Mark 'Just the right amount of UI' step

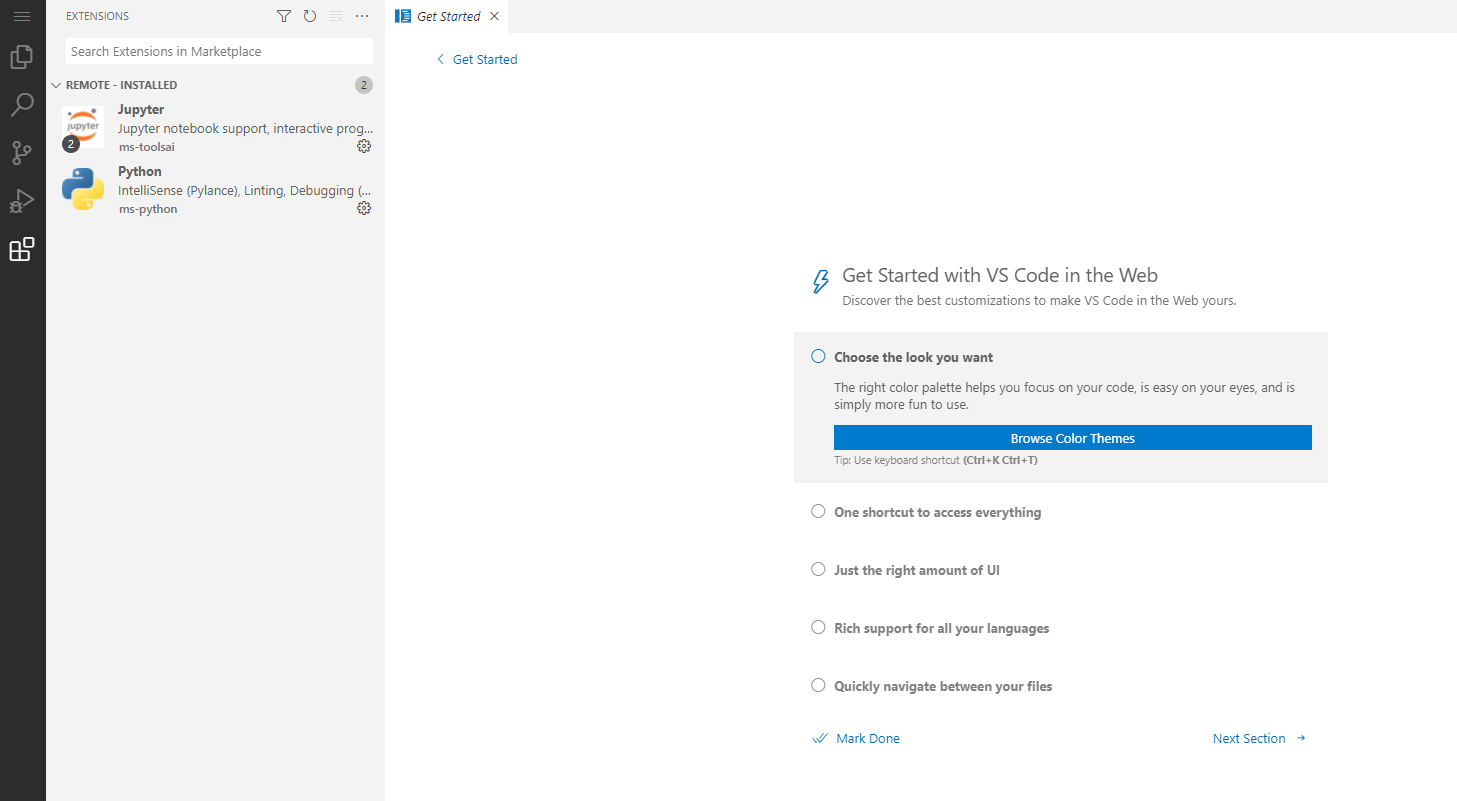pyautogui.click(x=818, y=569)
